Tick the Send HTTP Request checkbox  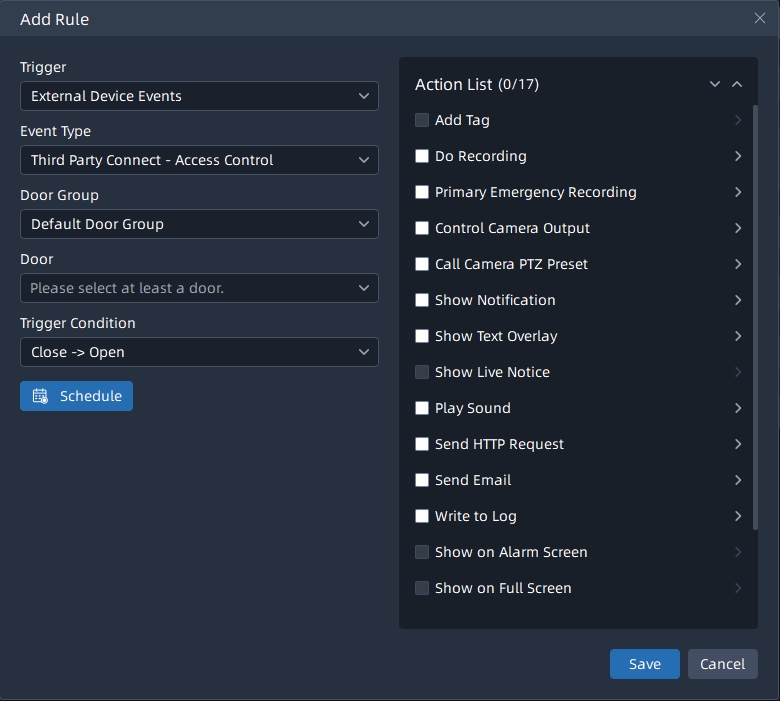tap(422, 444)
